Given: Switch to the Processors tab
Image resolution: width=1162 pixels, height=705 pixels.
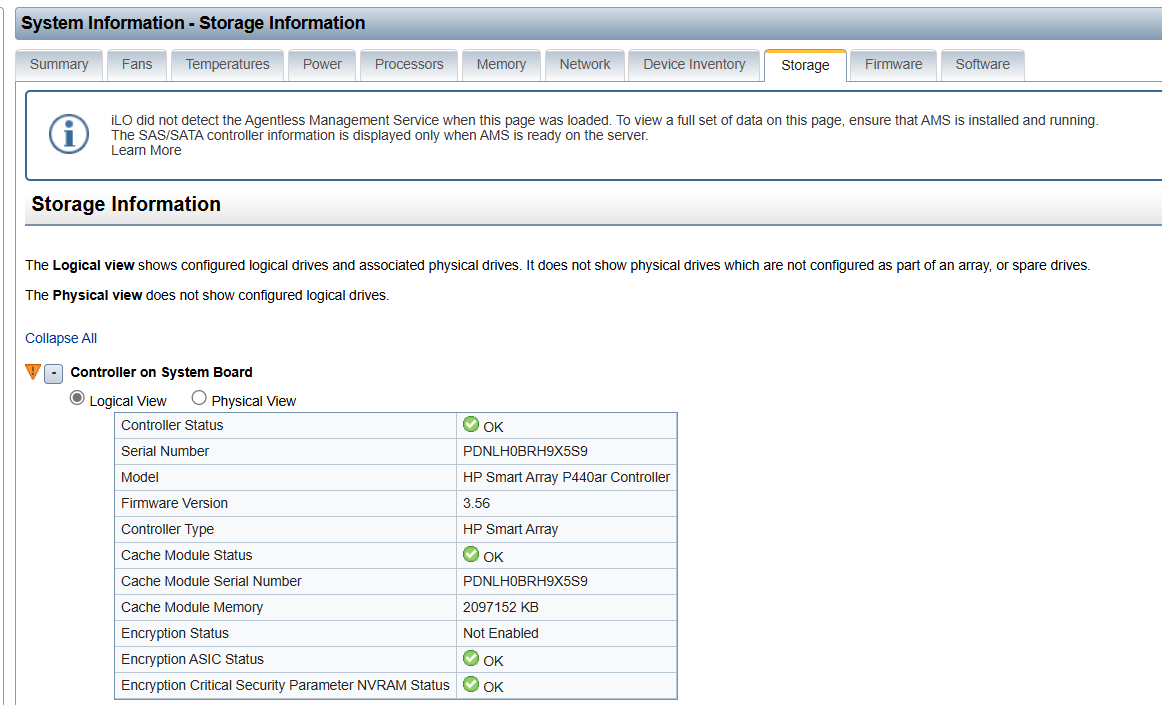Looking at the screenshot, I should (x=409, y=64).
